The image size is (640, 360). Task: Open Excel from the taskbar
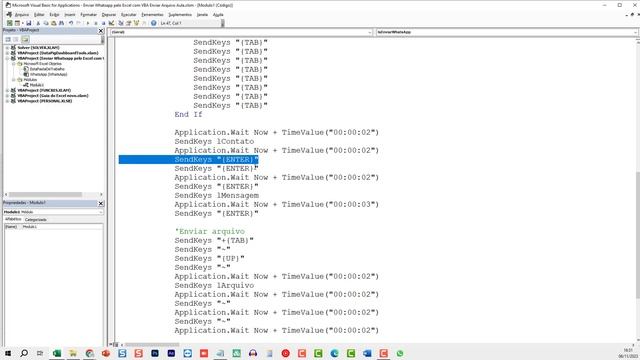pos(57,353)
